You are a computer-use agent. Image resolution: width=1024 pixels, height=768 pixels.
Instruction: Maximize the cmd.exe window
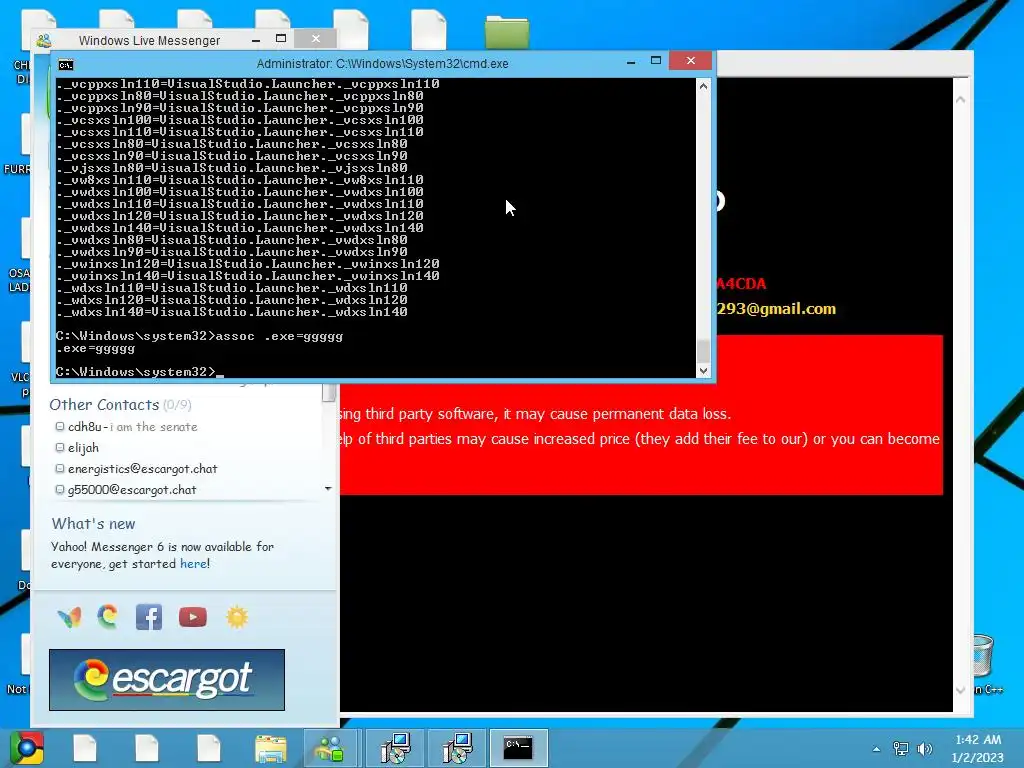(656, 61)
